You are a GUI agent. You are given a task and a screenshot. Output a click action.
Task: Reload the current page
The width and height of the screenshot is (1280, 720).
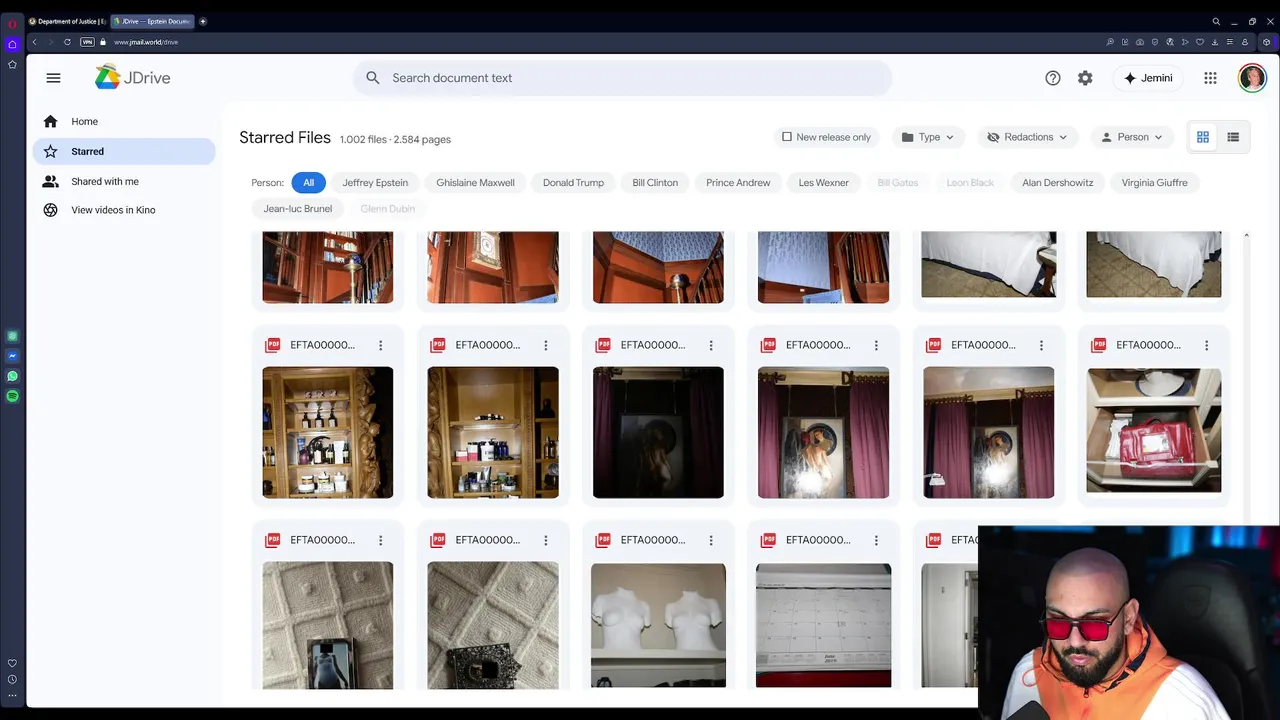point(67,42)
